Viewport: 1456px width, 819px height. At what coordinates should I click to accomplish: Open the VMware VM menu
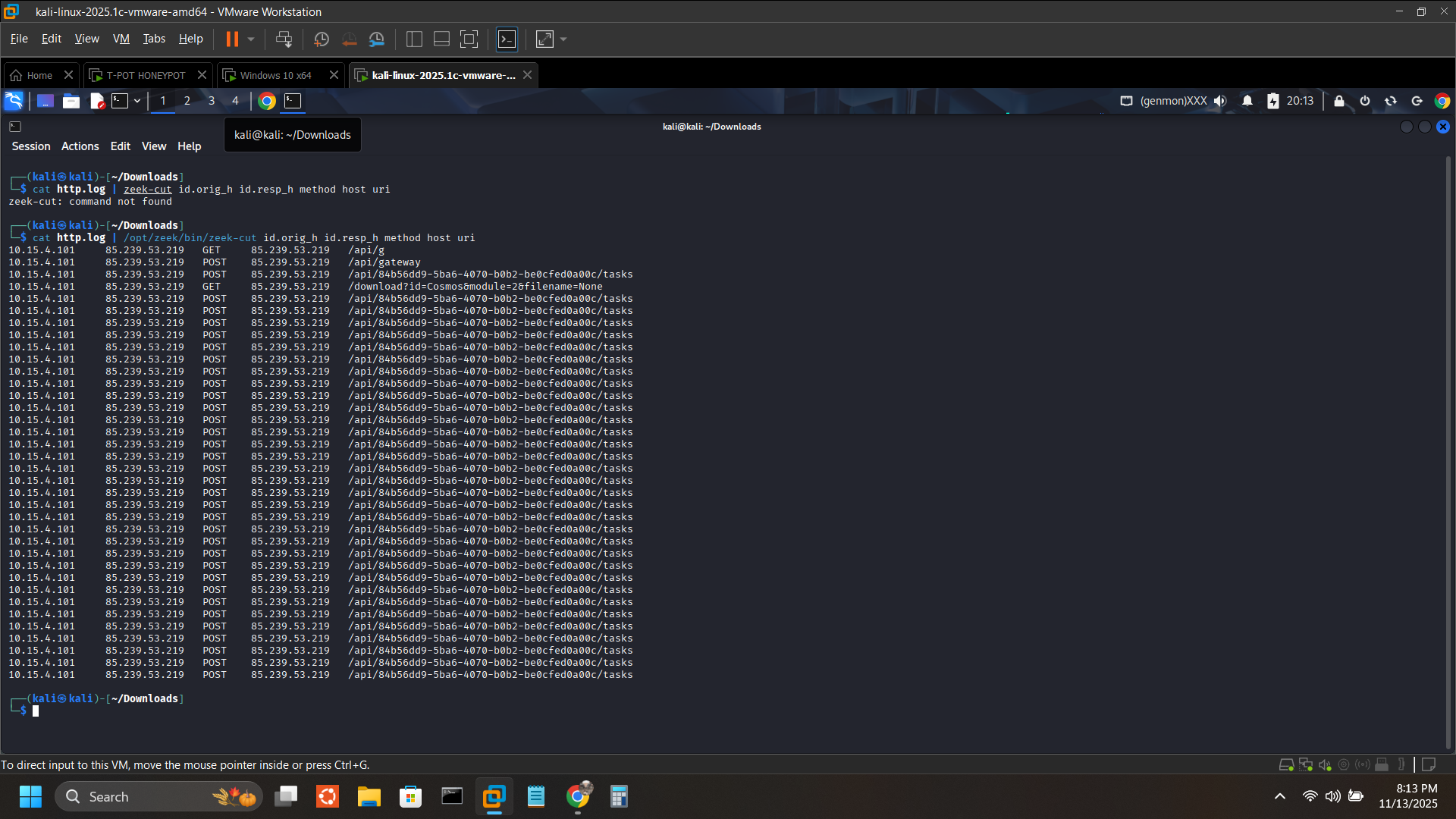(121, 39)
